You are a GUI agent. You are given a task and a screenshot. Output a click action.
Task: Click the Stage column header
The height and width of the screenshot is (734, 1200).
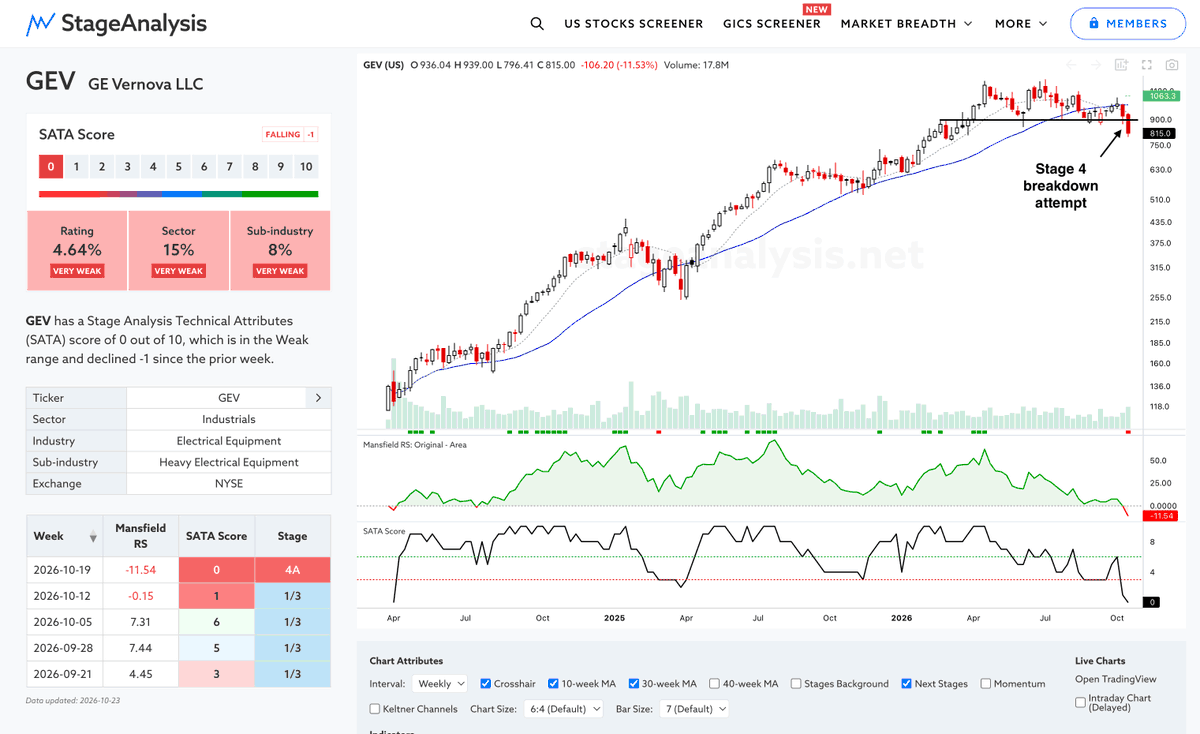coord(293,536)
